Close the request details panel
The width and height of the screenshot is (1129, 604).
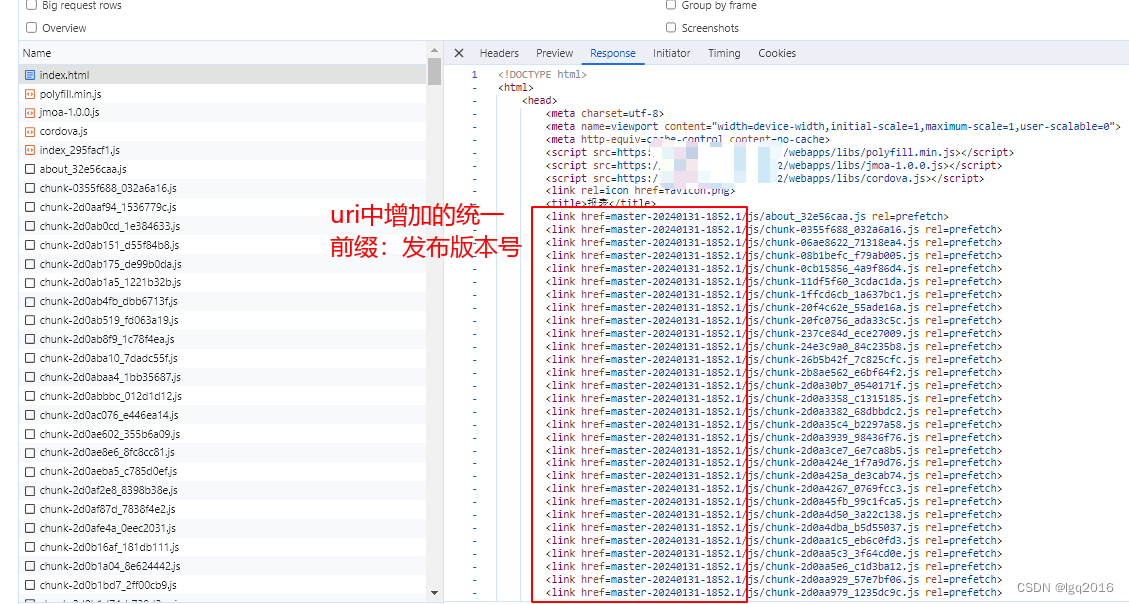pyautogui.click(x=459, y=53)
